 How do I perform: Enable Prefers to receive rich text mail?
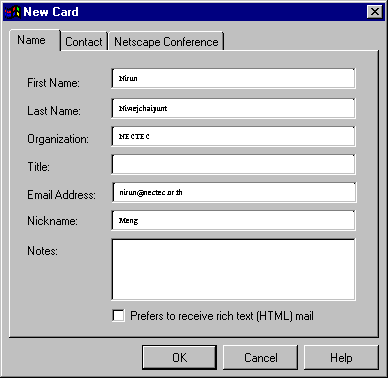[118, 315]
